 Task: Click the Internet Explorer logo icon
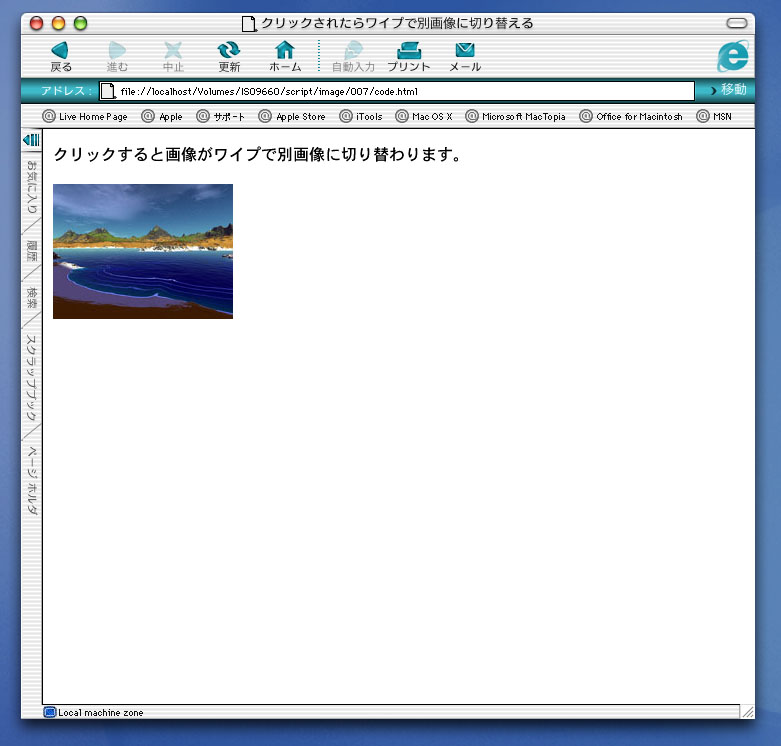[733, 56]
